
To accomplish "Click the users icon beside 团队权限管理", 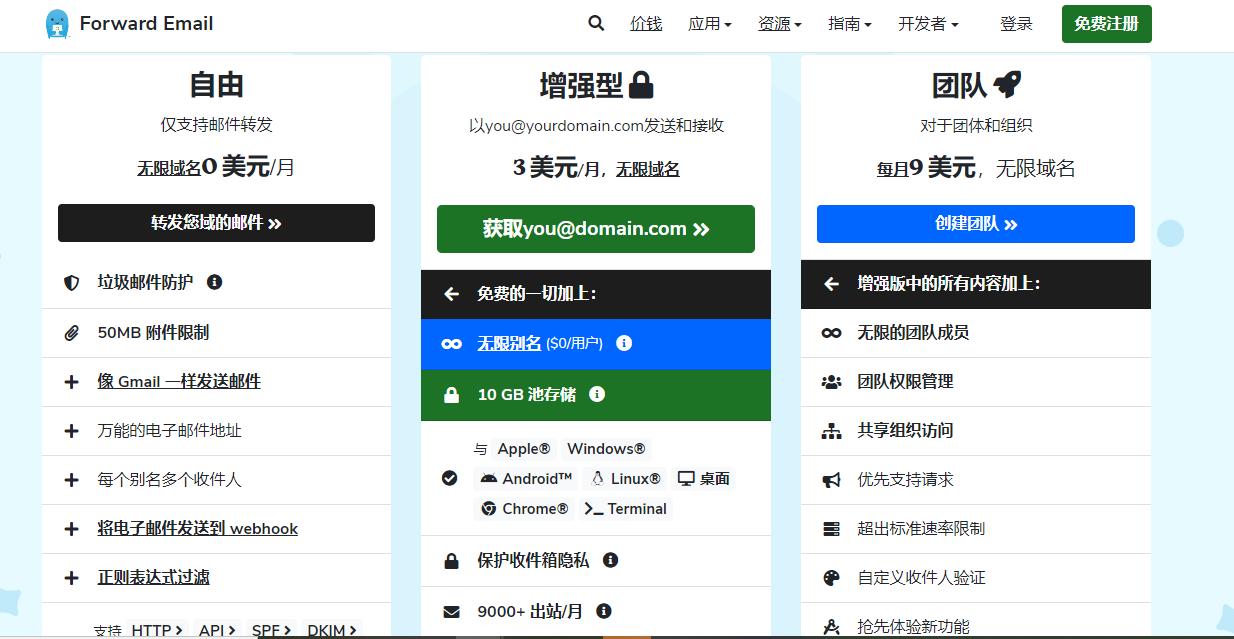I will coord(831,382).
